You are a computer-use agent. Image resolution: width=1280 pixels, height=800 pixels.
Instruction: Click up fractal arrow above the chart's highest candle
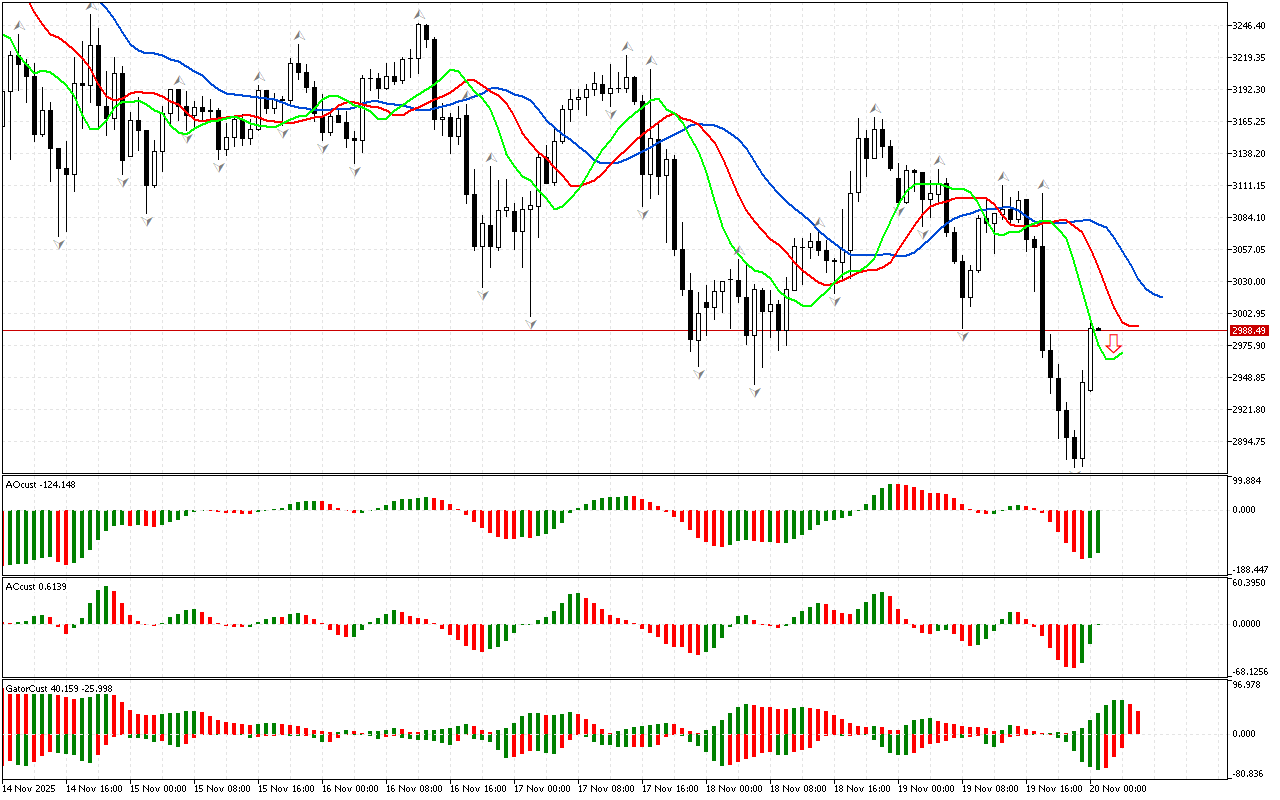click(x=420, y=14)
